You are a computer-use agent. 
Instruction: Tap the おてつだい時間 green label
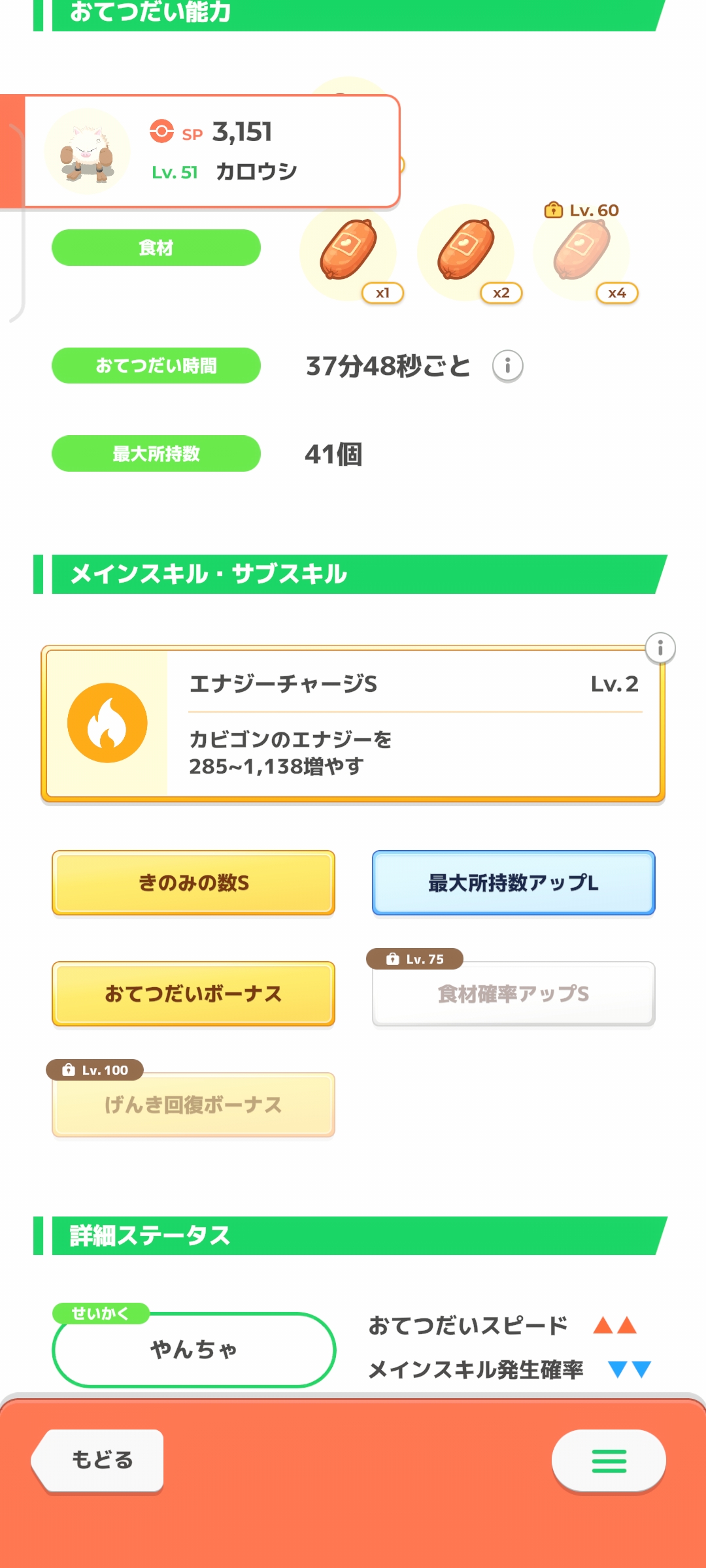click(156, 366)
